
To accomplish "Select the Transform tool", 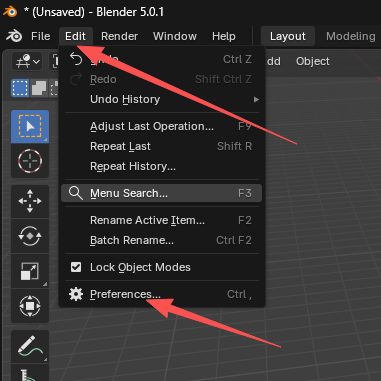I will tap(30, 306).
